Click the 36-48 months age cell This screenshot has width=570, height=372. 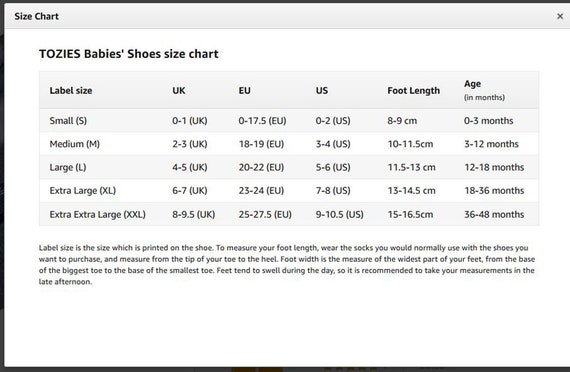494,214
